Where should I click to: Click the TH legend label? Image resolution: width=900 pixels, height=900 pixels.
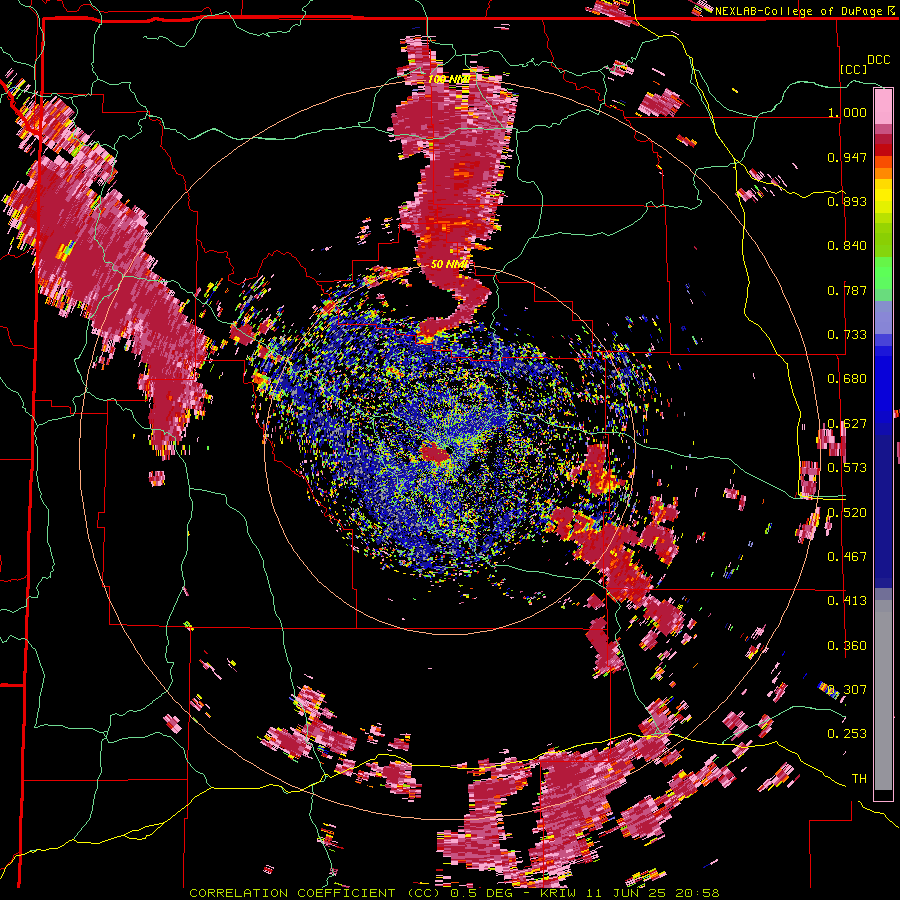point(859,778)
